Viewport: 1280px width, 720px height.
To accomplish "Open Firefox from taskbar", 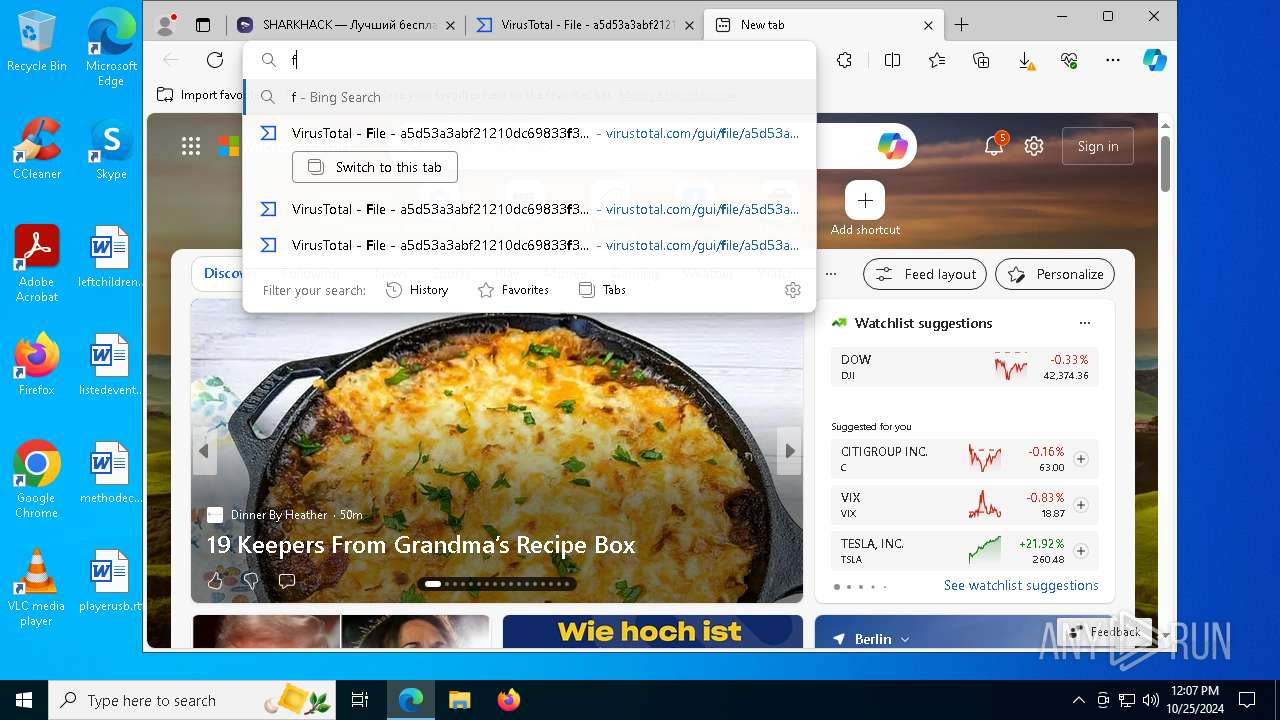I will [x=508, y=700].
